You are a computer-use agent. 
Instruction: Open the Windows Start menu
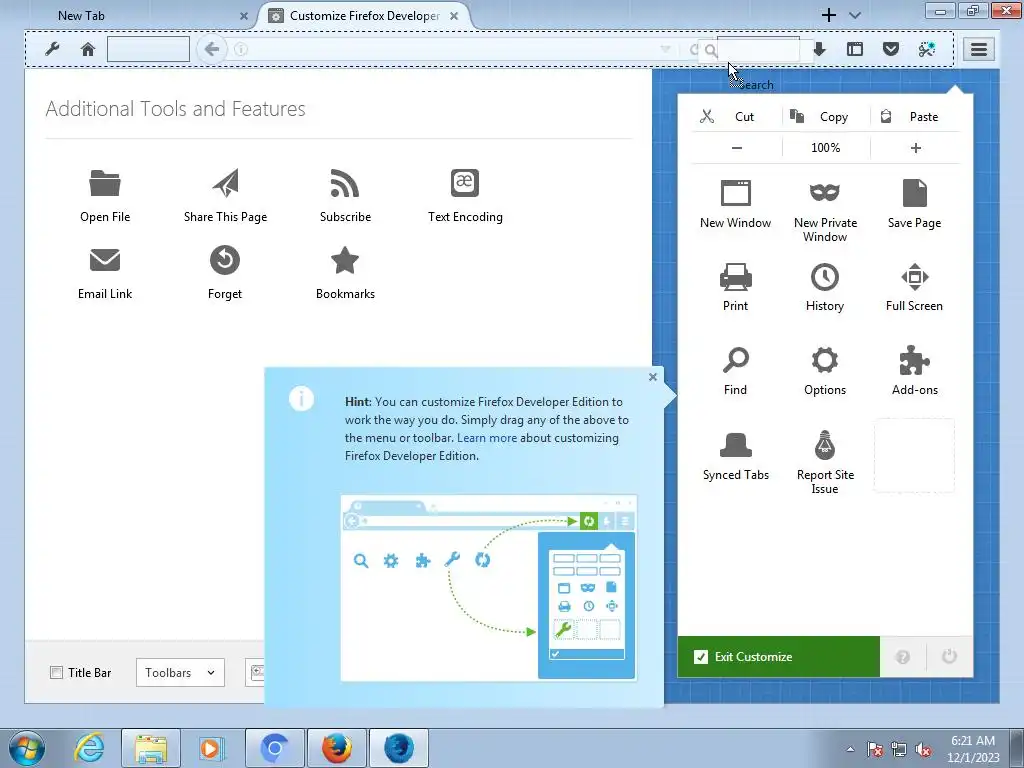(x=27, y=748)
